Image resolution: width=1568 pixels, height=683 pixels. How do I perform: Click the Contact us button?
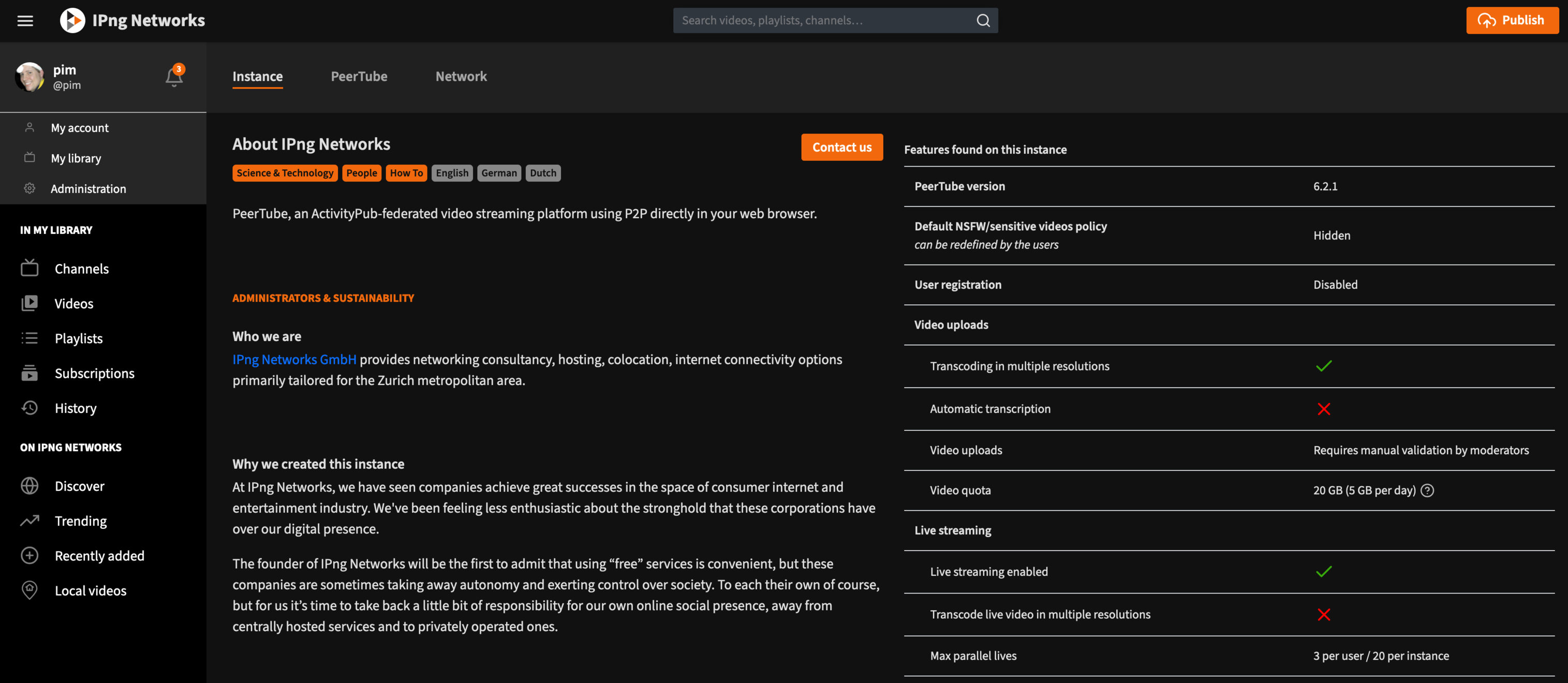tap(841, 147)
